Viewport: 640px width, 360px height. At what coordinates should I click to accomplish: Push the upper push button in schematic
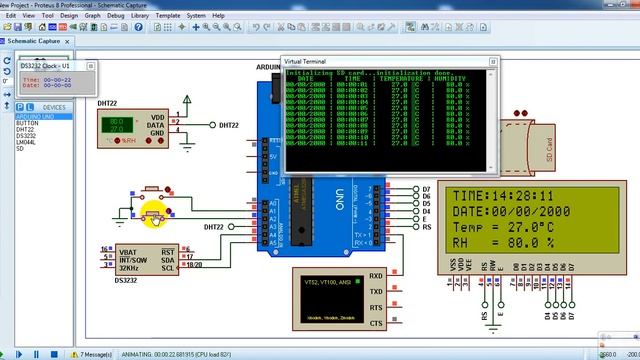152,193
